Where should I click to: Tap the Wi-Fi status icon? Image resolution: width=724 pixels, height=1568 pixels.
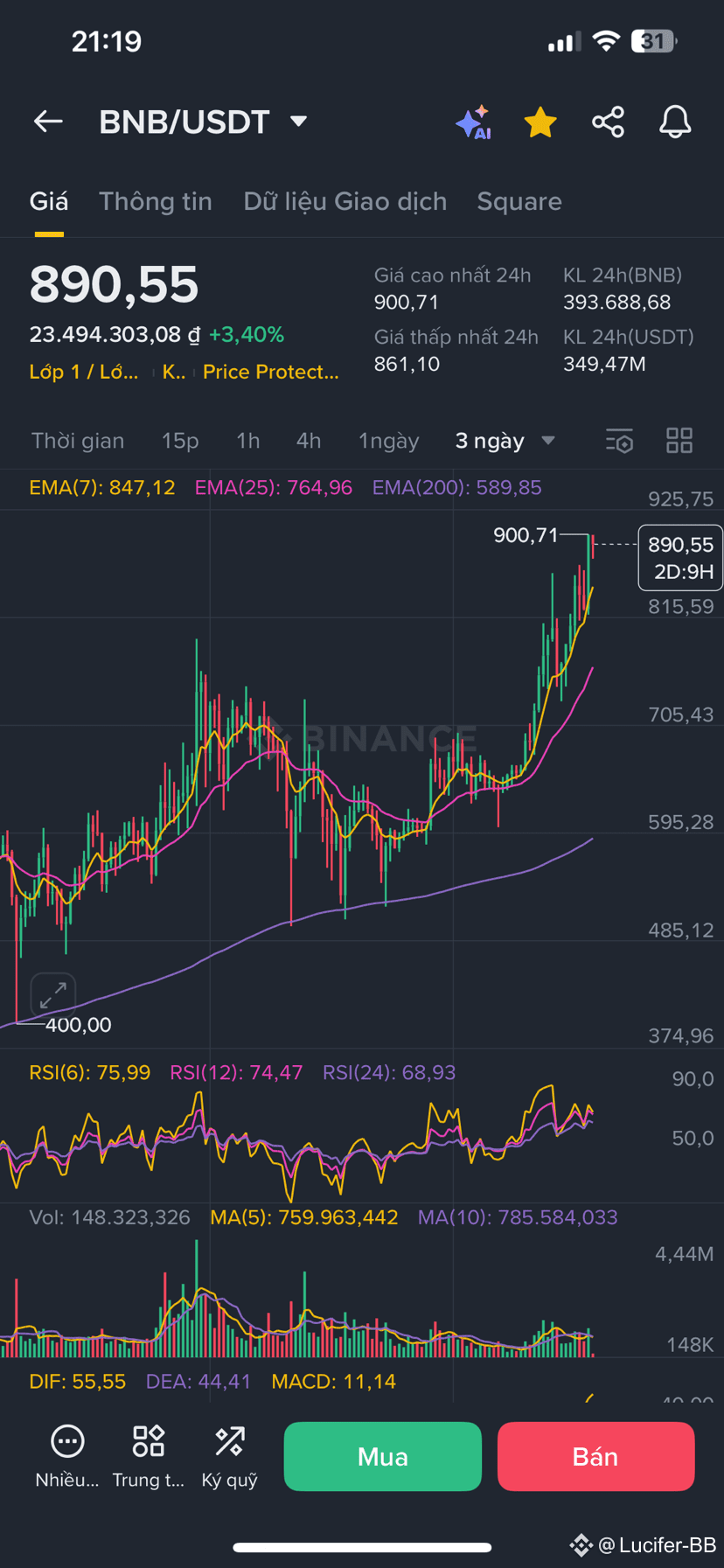point(606,40)
